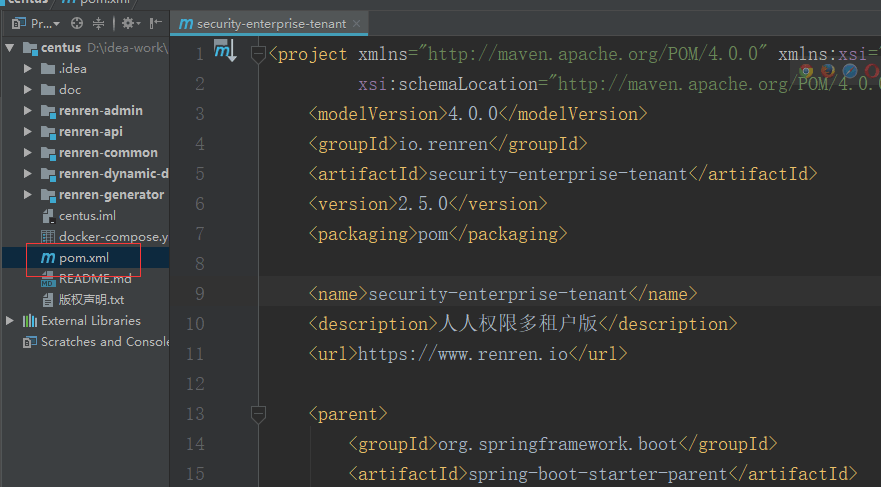The image size is (881, 487).
Task: Open in Safari browser icon
Action: point(850,71)
